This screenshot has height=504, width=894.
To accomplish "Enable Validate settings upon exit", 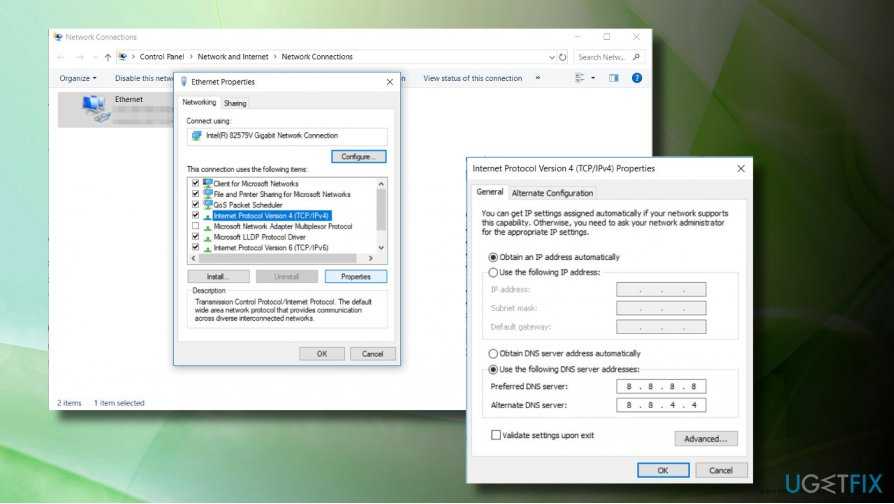I will (496, 435).
